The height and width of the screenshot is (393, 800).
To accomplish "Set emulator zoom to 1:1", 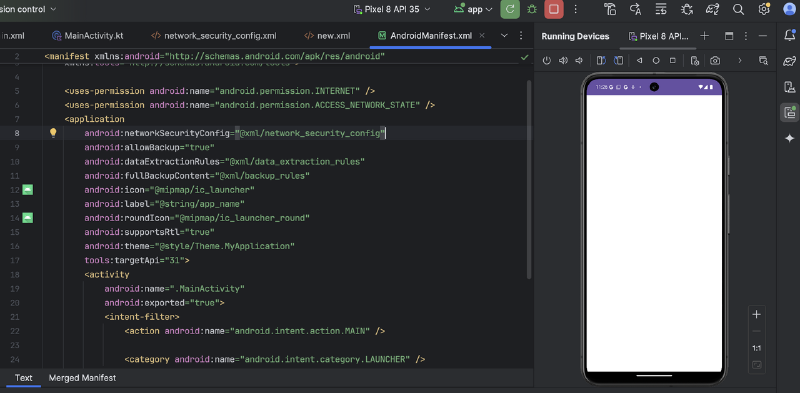I will (757, 349).
